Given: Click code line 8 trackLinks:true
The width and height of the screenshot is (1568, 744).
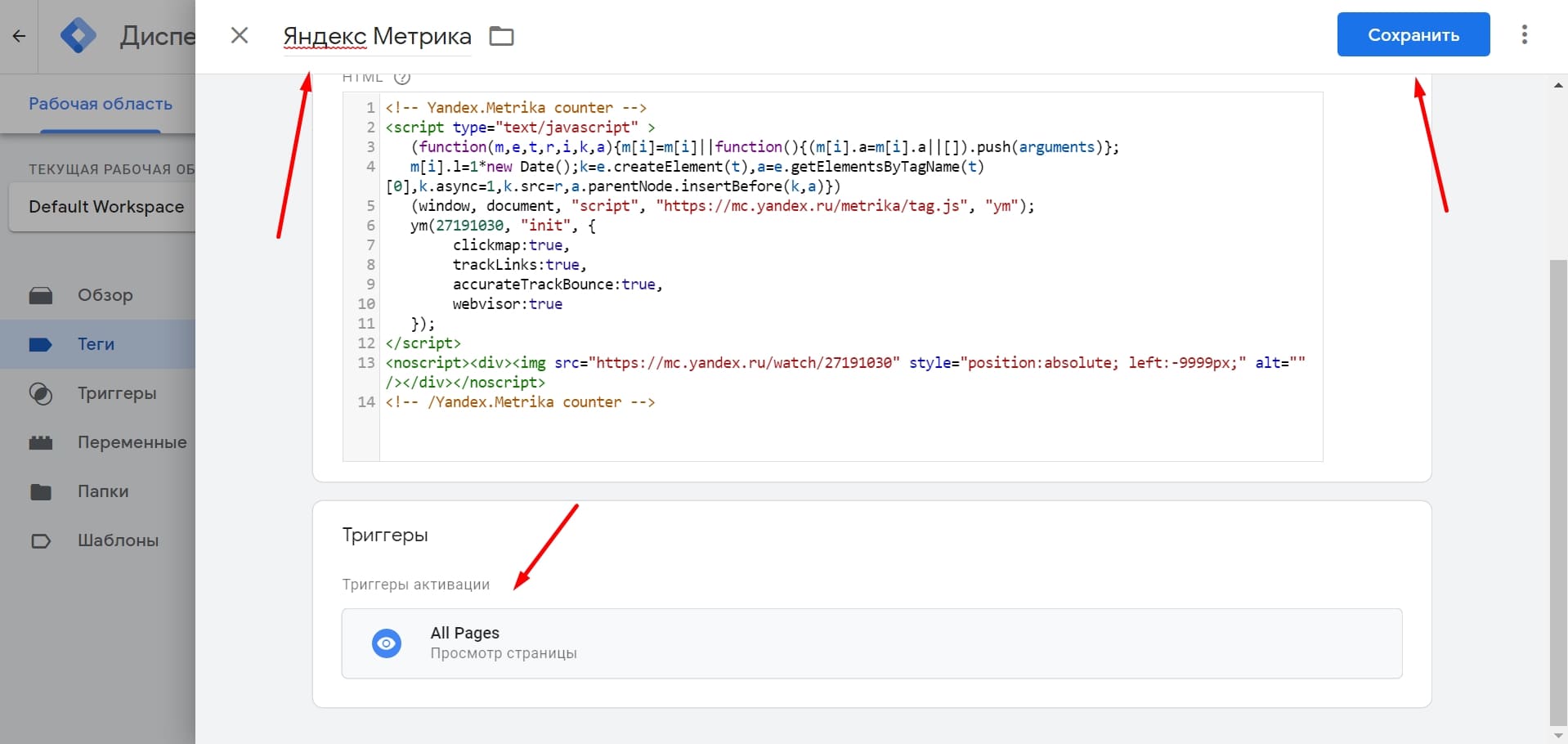Looking at the screenshot, I should pos(519,265).
